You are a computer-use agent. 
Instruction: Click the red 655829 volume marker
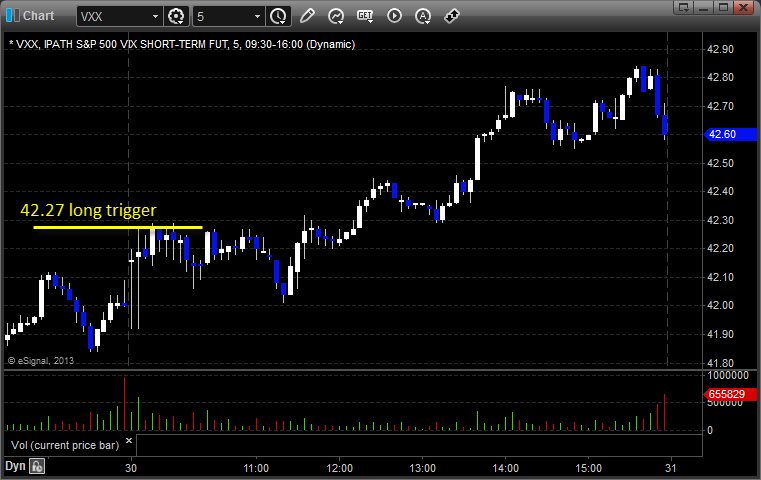click(730, 395)
